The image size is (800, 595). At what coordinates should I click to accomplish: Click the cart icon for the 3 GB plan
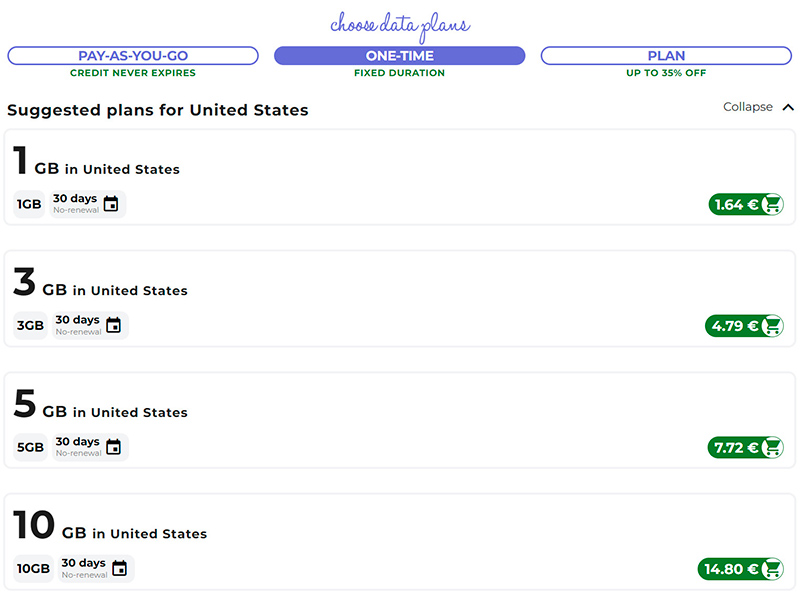click(x=772, y=326)
